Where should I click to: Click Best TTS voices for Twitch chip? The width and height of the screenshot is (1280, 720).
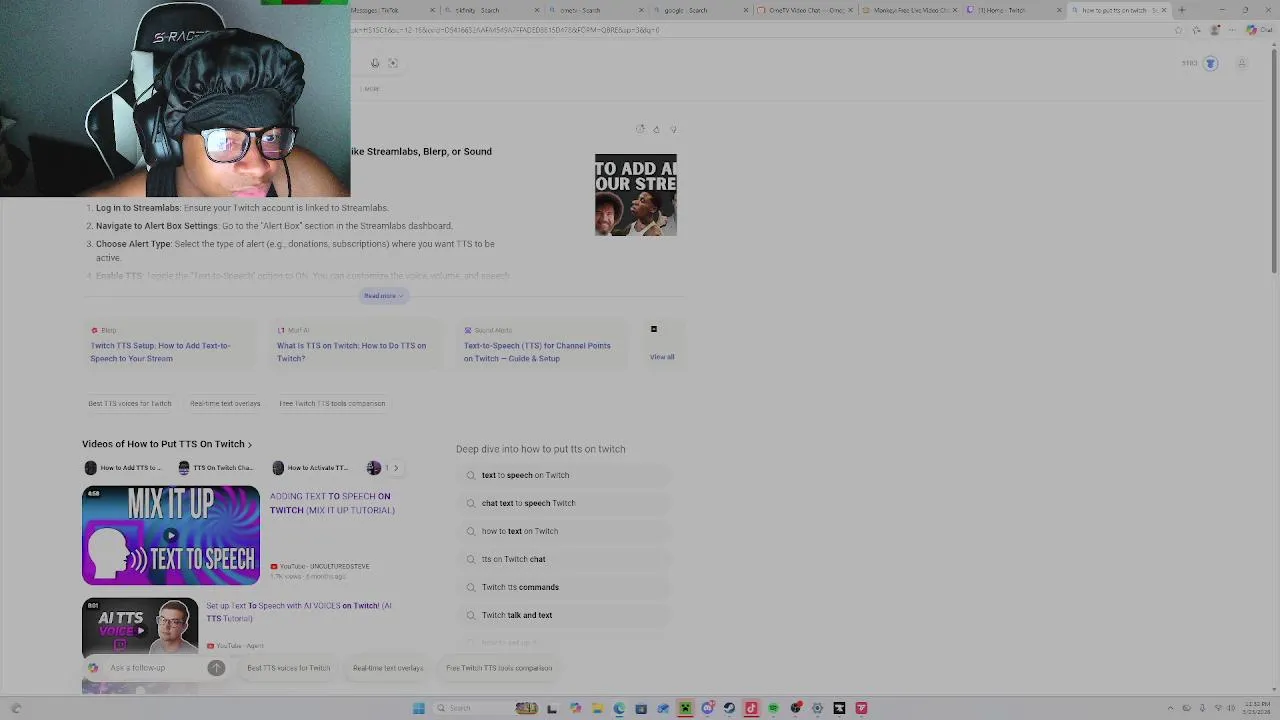point(130,404)
